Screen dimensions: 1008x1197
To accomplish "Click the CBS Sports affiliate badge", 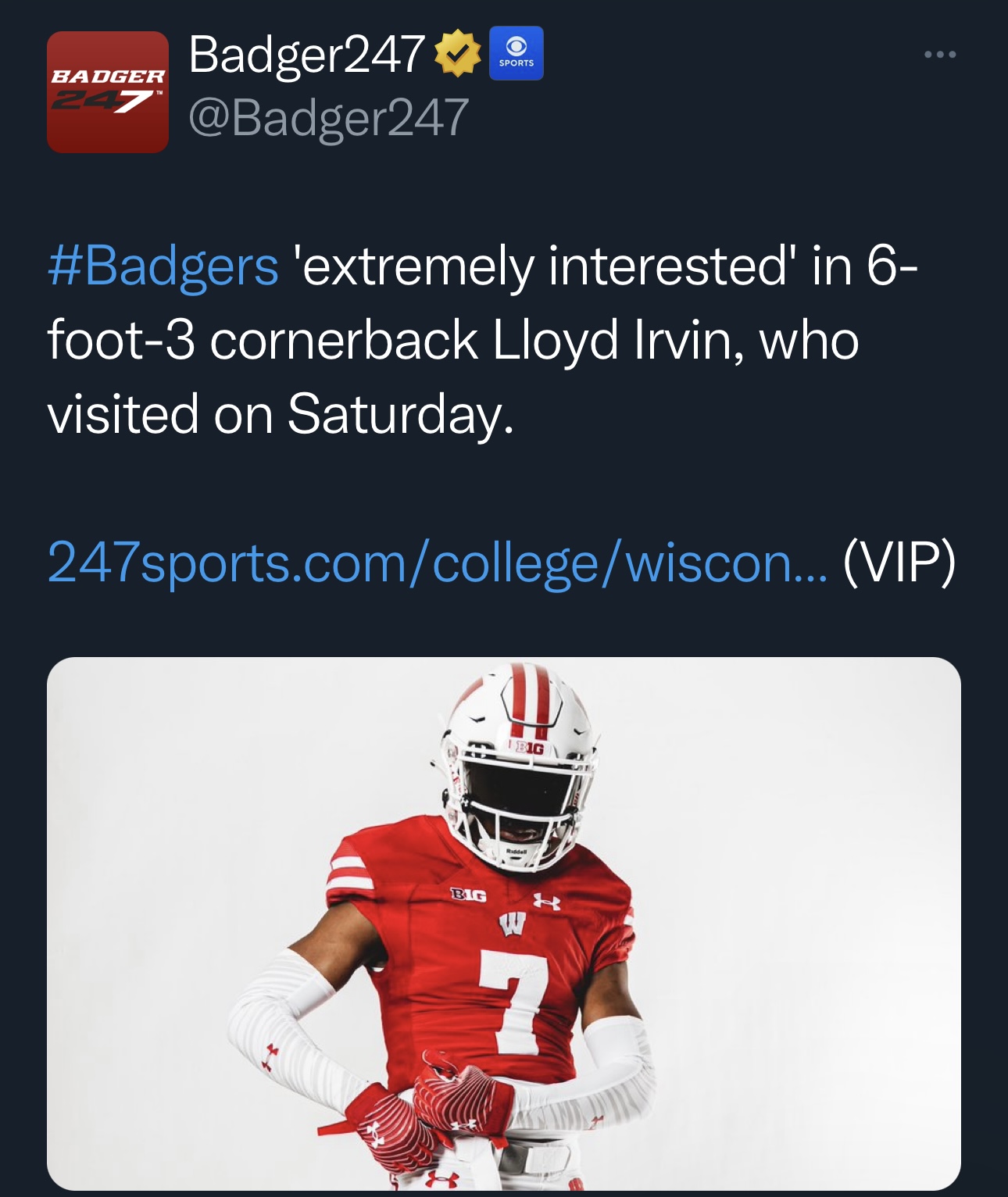I will pos(516,54).
